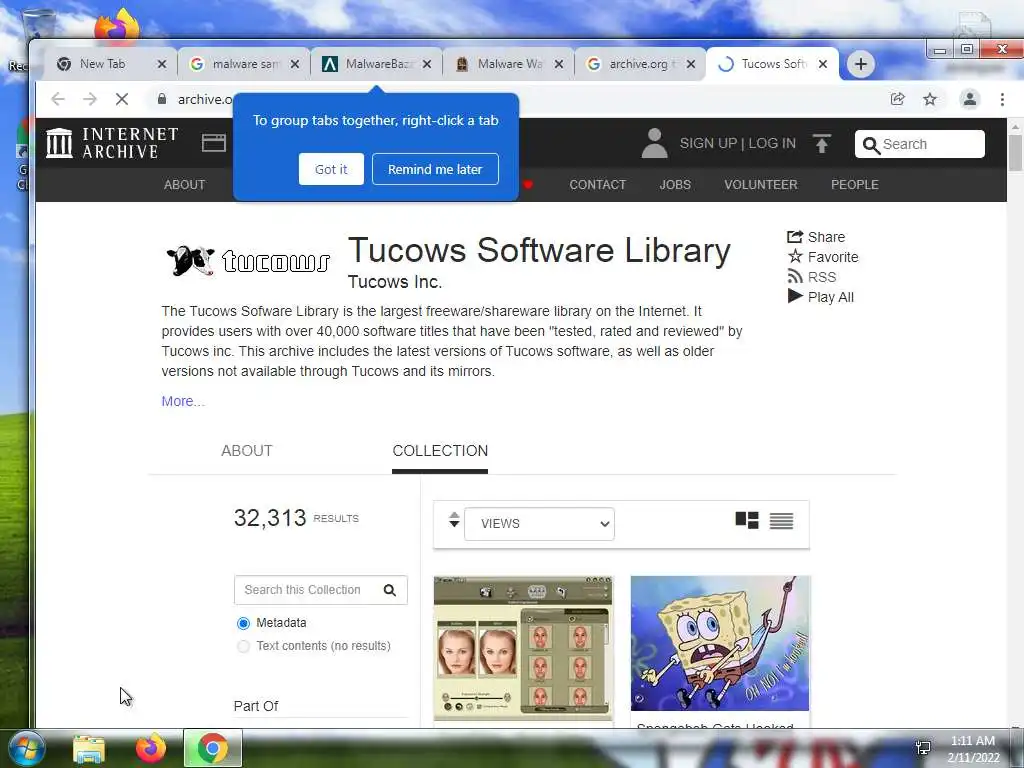Screen dimensions: 1024x768
Task: Add collection to Favorites with the star
Action: [823, 257]
